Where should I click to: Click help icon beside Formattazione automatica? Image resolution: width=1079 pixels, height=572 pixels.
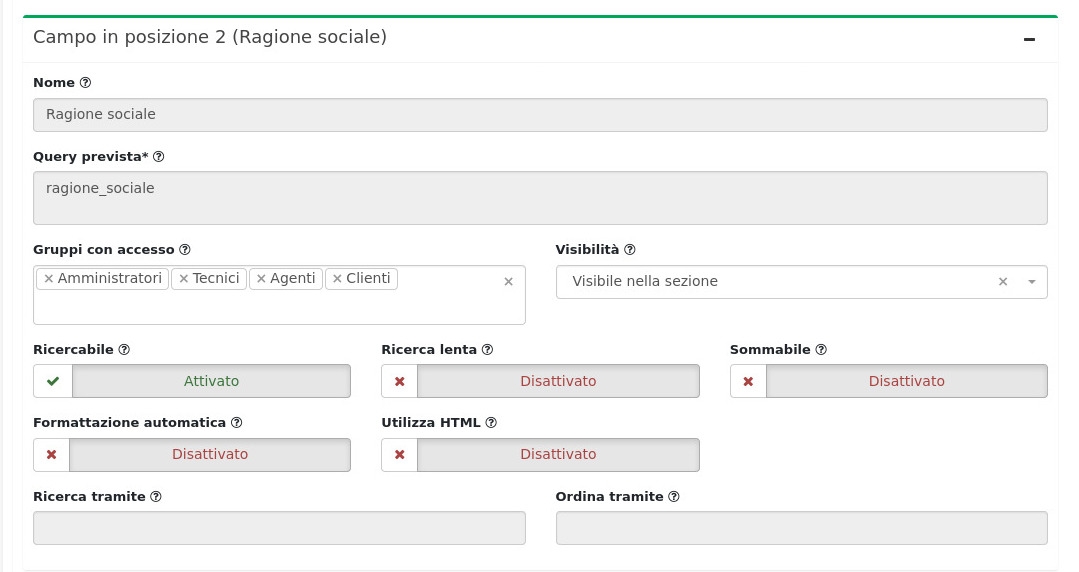point(236,423)
